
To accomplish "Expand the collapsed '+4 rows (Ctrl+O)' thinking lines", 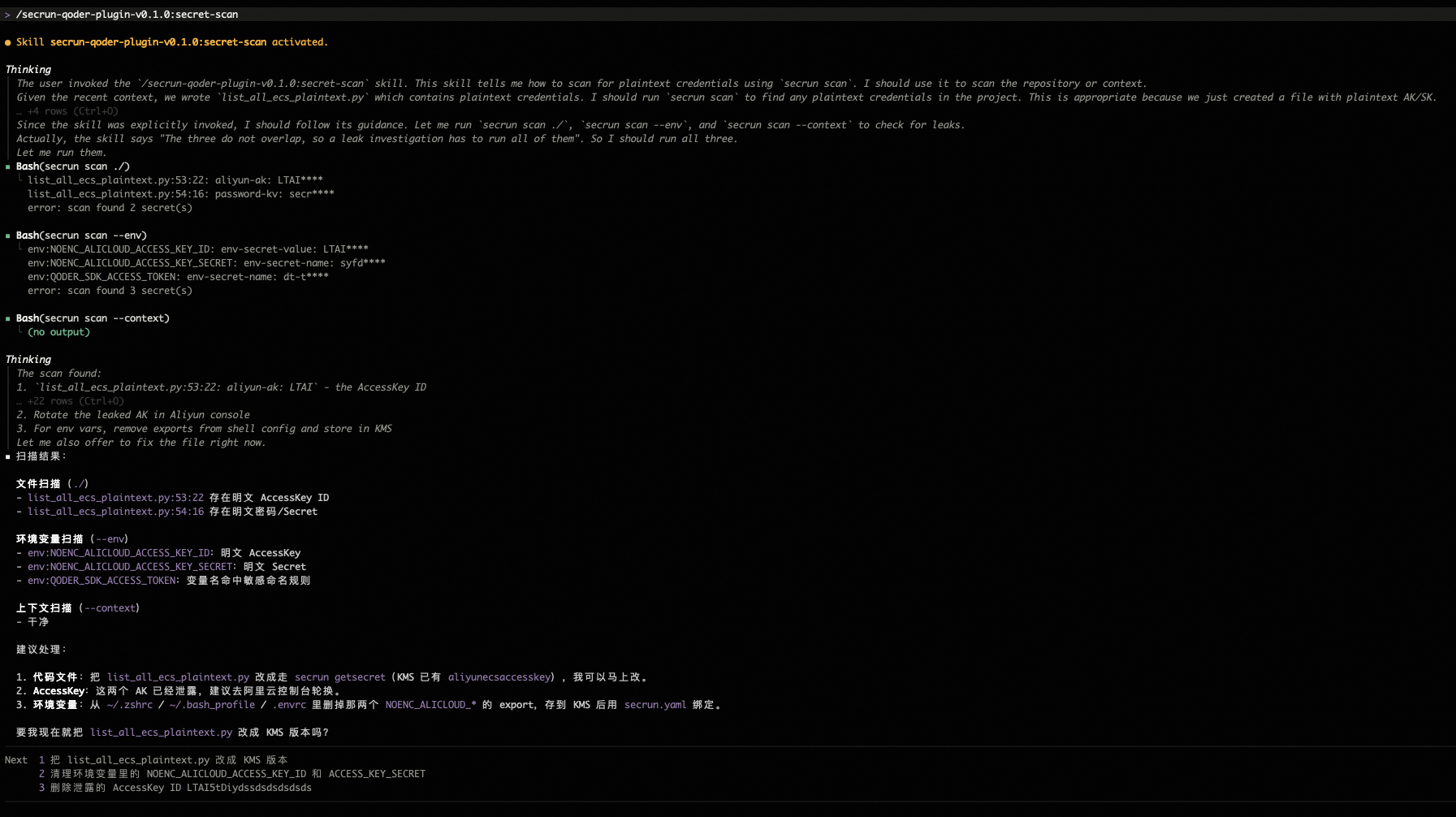I will [68, 111].
